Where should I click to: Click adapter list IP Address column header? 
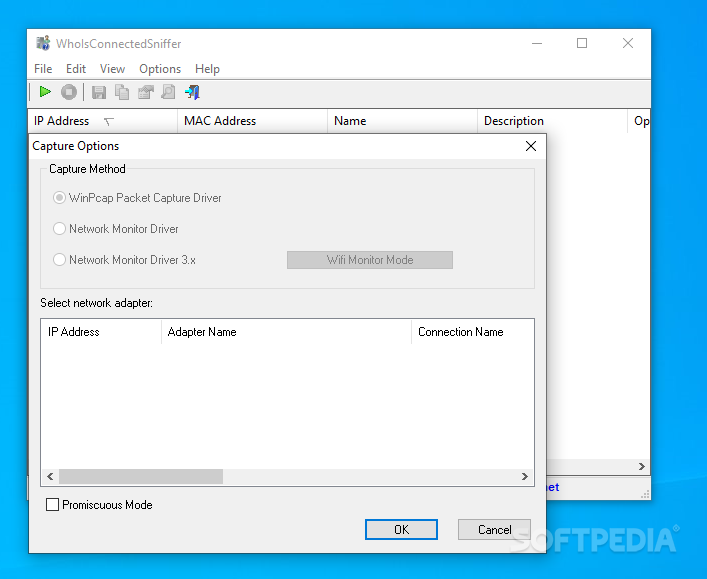pyautogui.click(x=101, y=332)
